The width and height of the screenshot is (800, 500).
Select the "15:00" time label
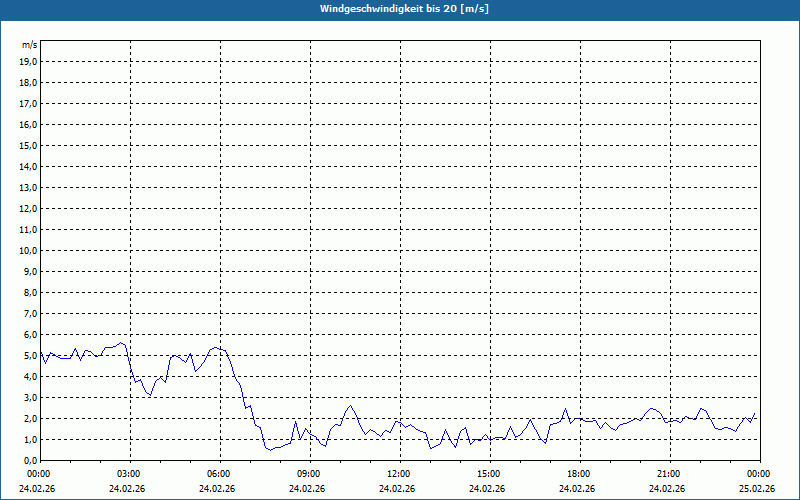click(488, 474)
